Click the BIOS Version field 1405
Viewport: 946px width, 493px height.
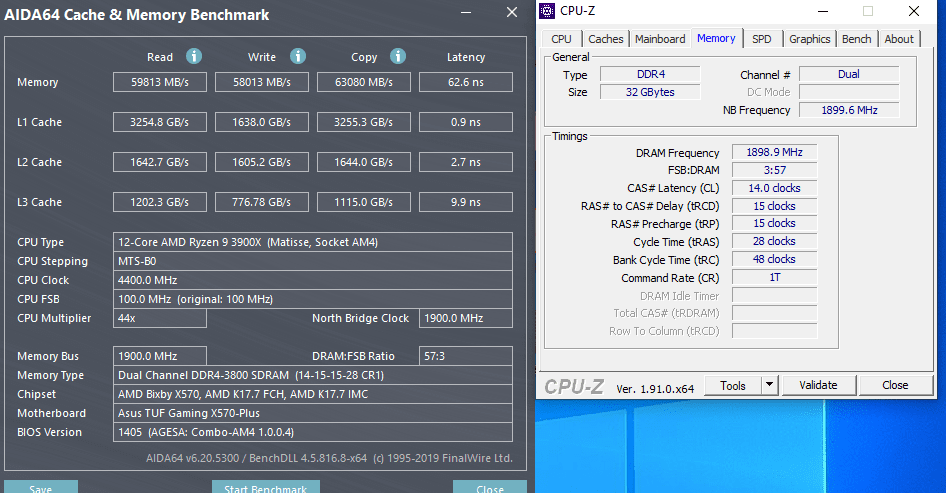313,432
